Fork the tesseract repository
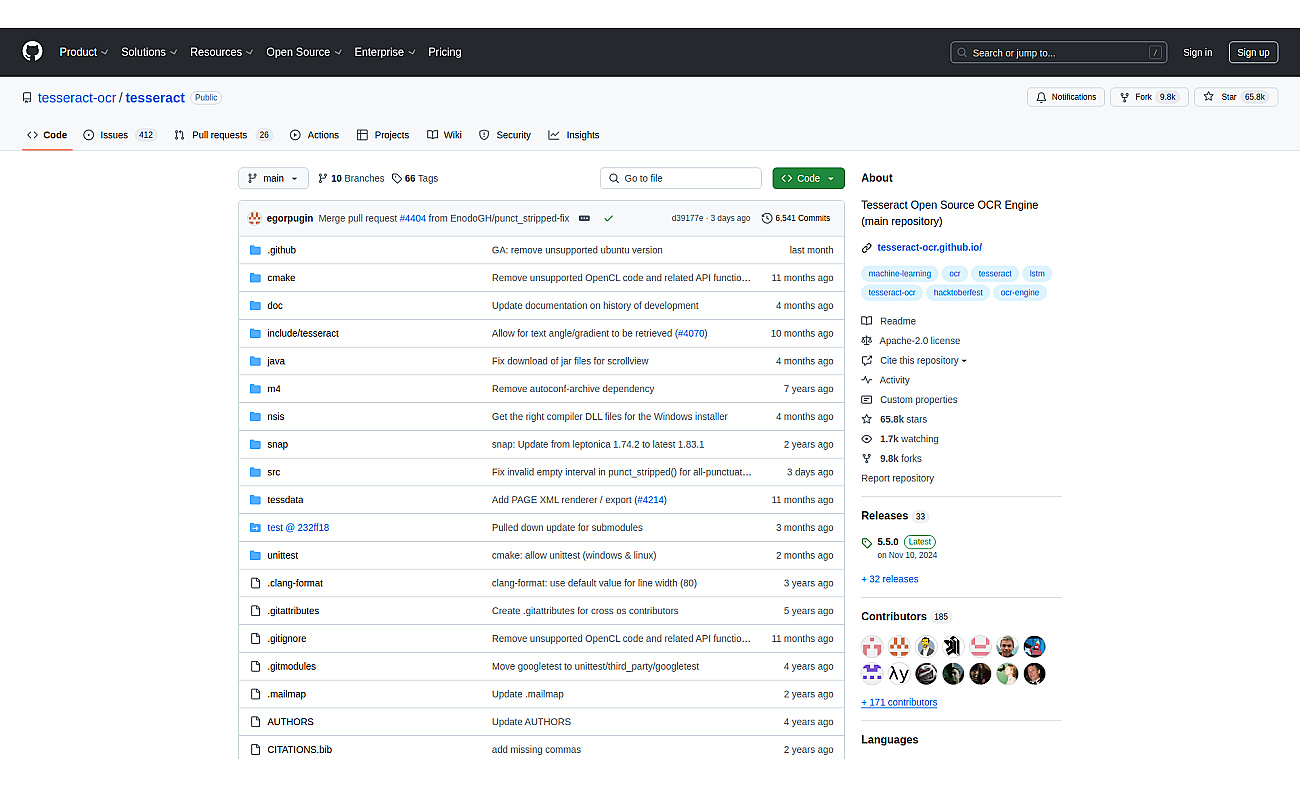This screenshot has width=1300, height=788. pyautogui.click(x=1149, y=97)
